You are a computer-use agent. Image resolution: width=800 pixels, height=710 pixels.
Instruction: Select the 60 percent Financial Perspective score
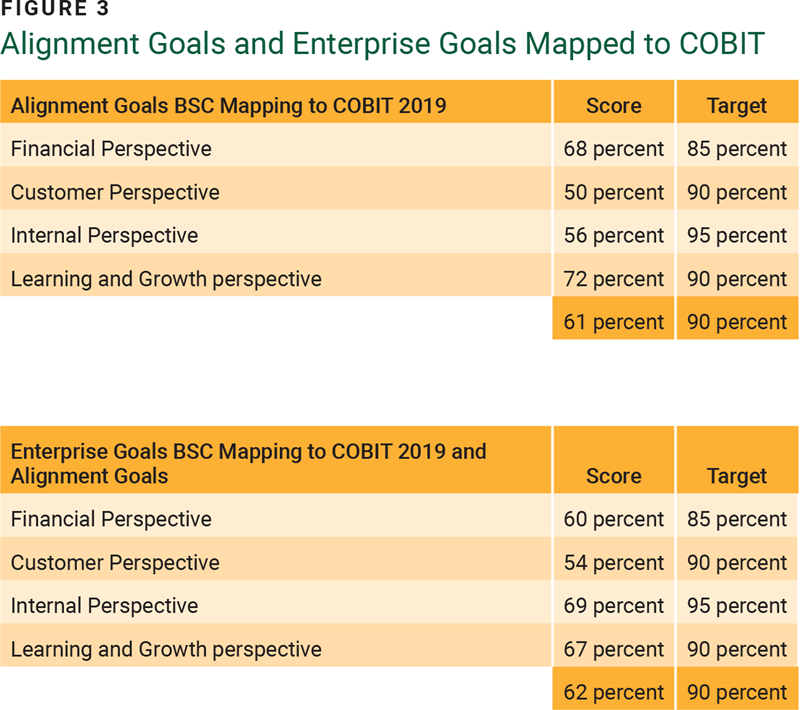click(613, 519)
